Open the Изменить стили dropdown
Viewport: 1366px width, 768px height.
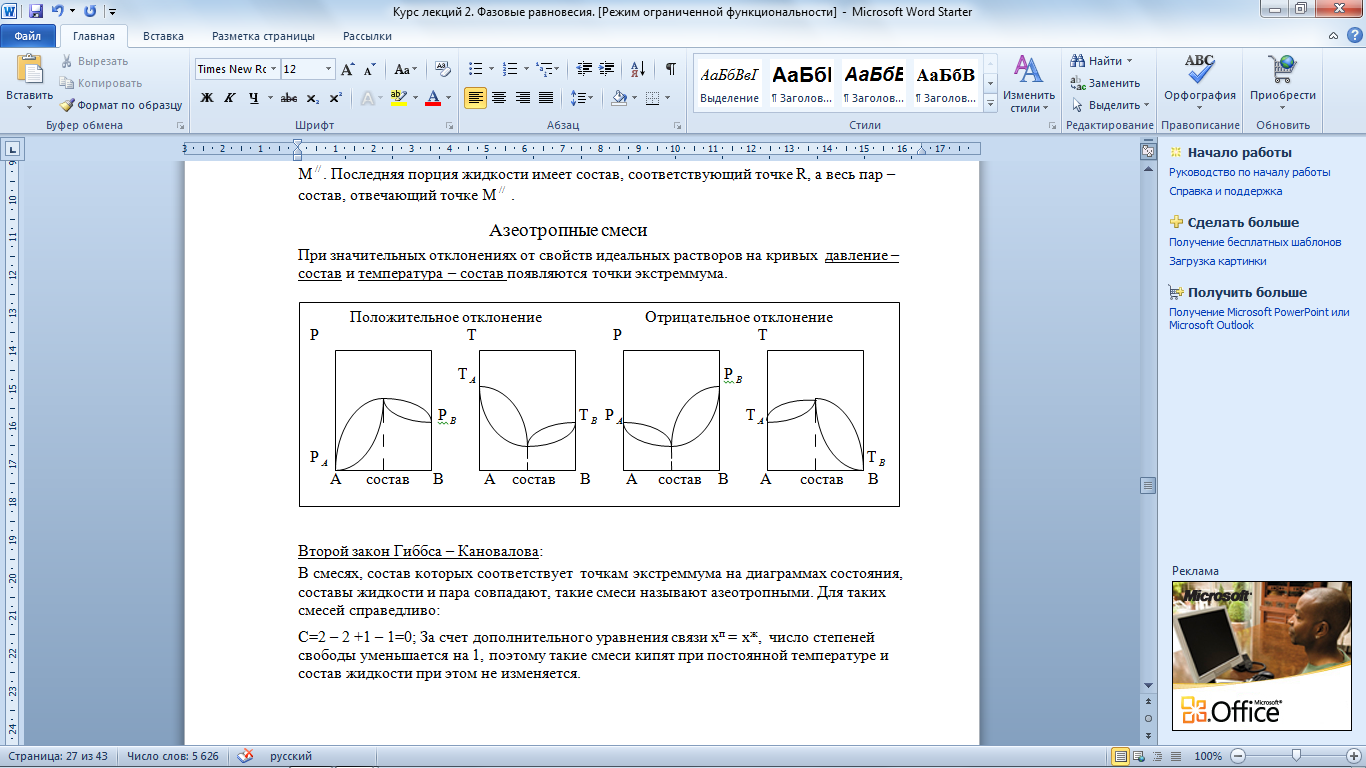click(1029, 84)
